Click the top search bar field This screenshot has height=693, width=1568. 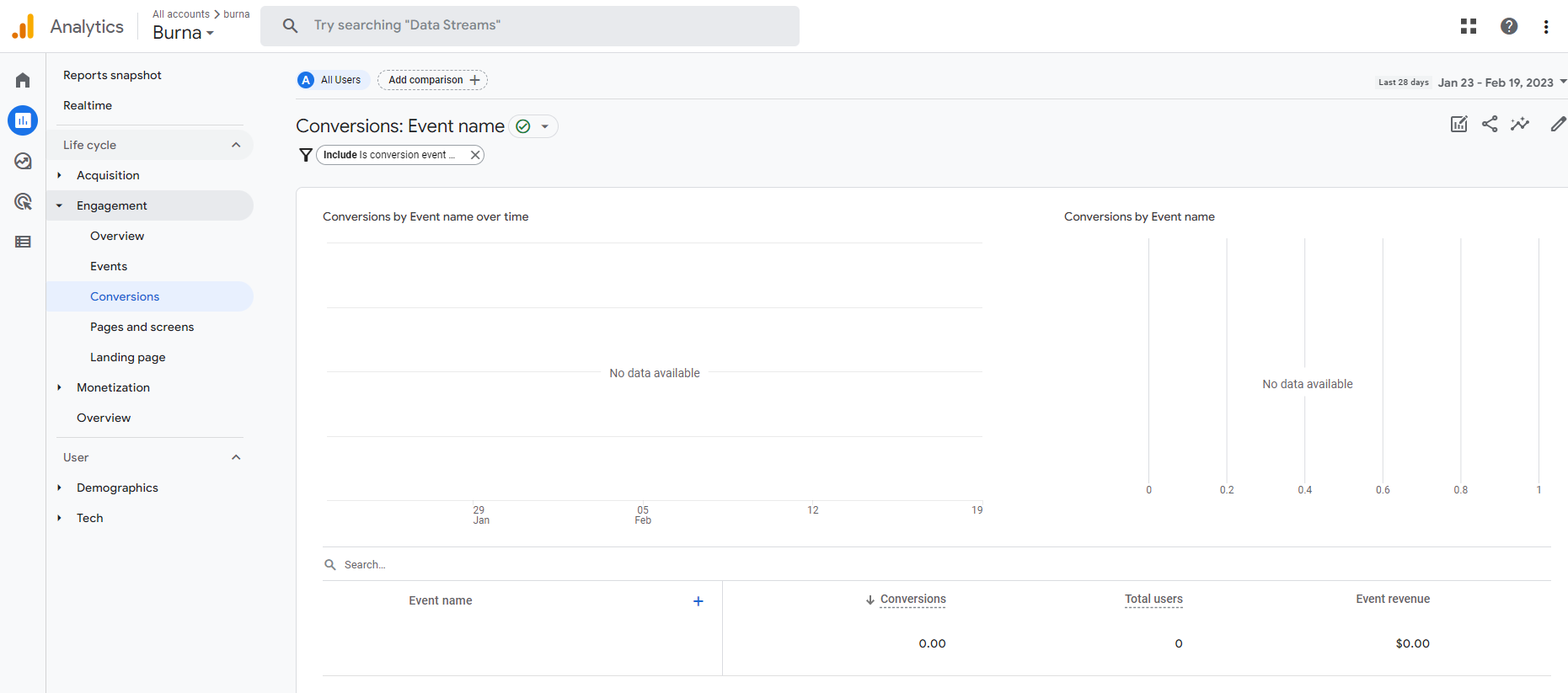(x=530, y=26)
